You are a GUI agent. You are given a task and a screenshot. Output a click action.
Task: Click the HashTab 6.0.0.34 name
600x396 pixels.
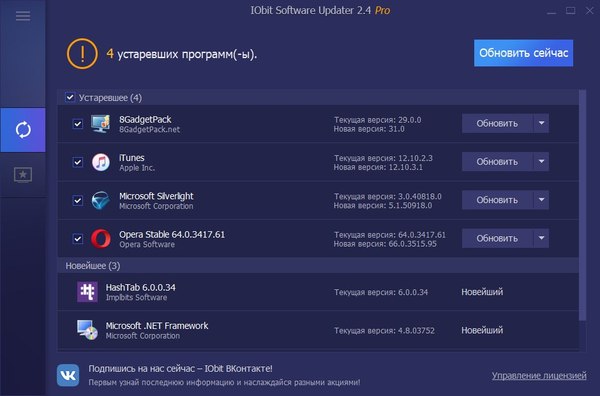click(x=140, y=287)
